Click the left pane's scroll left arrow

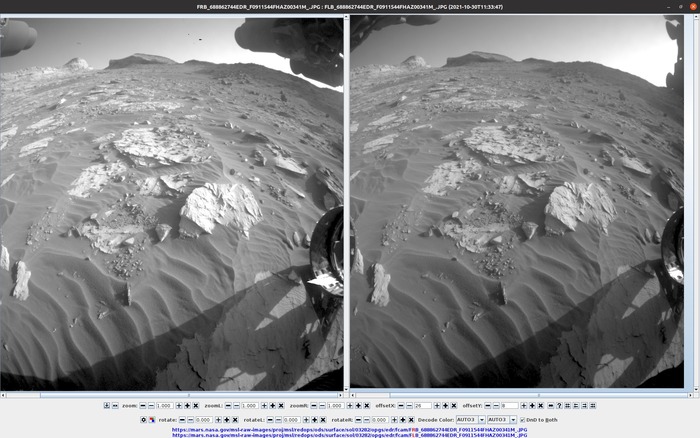[3, 395]
